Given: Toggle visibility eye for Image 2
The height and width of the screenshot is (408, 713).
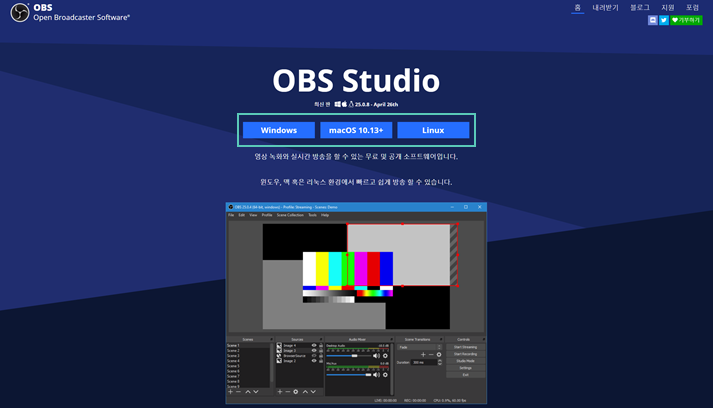Looking at the screenshot, I should point(314,361).
